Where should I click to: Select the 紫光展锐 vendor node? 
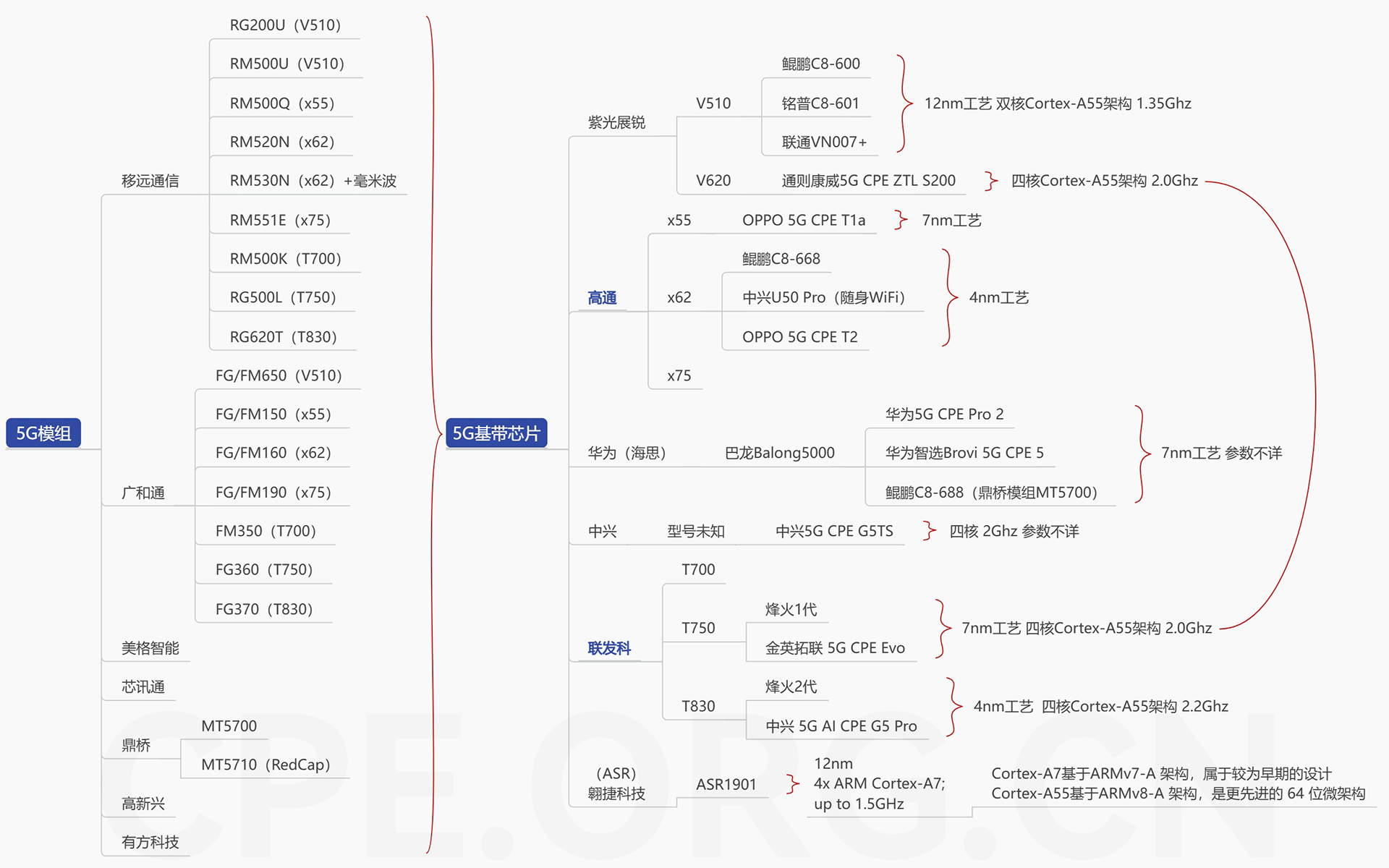tap(616, 122)
